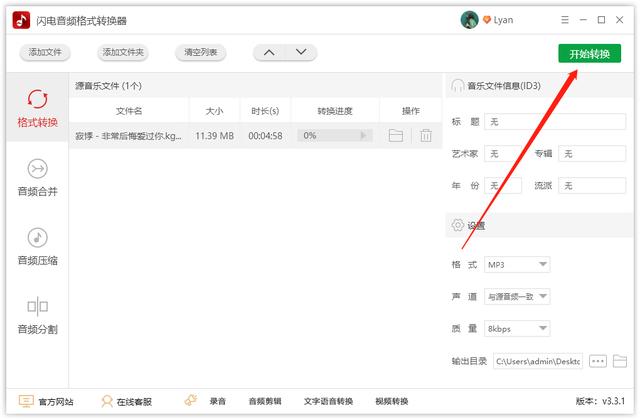Click the 0% conversion progress bar
The image size is (640, 420).
pos(335,135)
